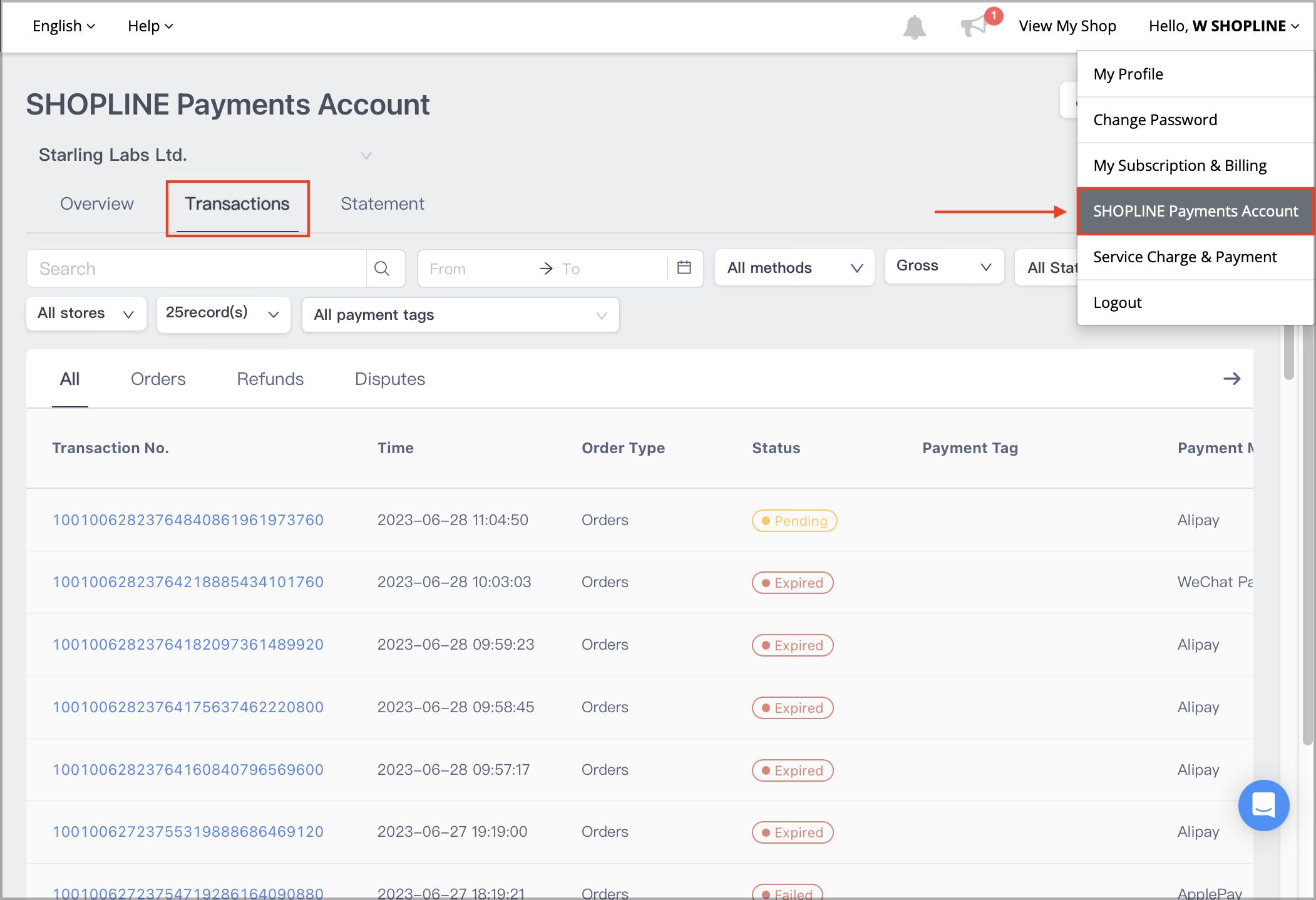Click the Time column header
The image size is (1316, 900).
tap(396, 448)
